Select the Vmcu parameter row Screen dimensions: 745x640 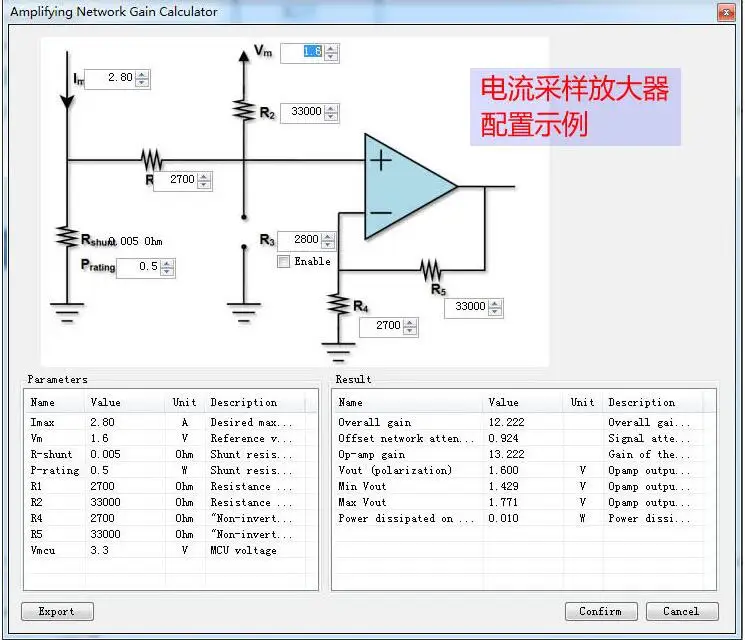[170, 550]
